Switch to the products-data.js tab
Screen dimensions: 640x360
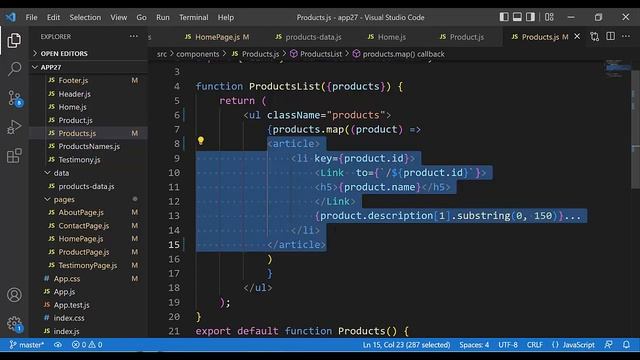coord(308,37)
